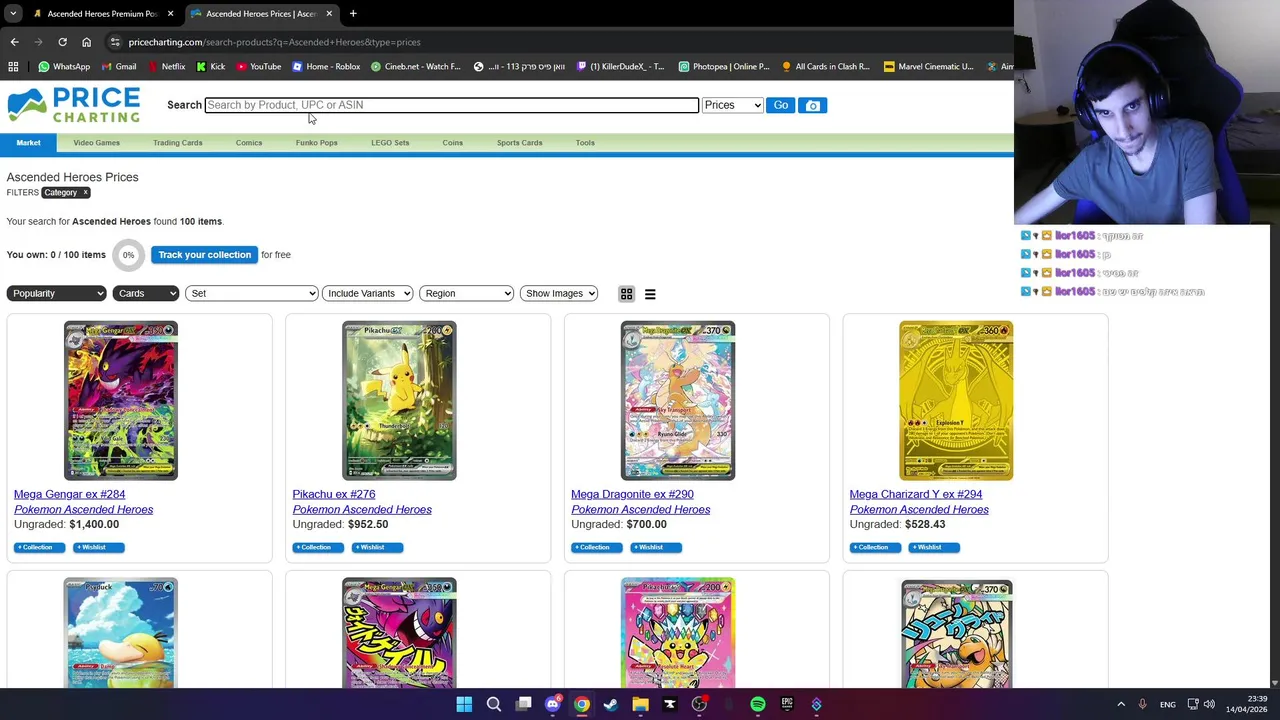The height and width of the screenshot is (720, 1280).
Task: Open the Sports Cards menu
Action: click(x=520, y=143)
